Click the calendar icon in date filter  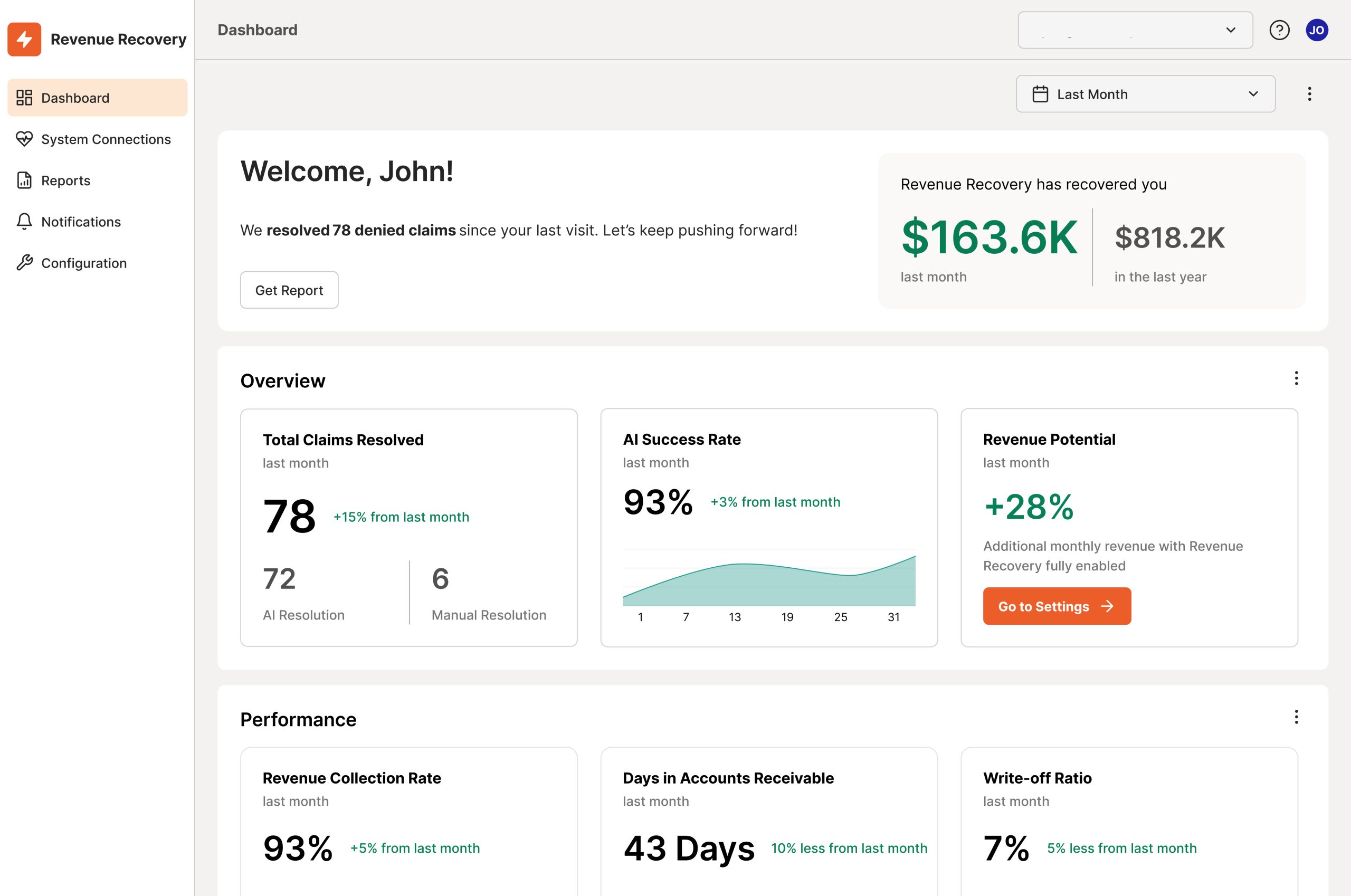tap(1040, 94)
